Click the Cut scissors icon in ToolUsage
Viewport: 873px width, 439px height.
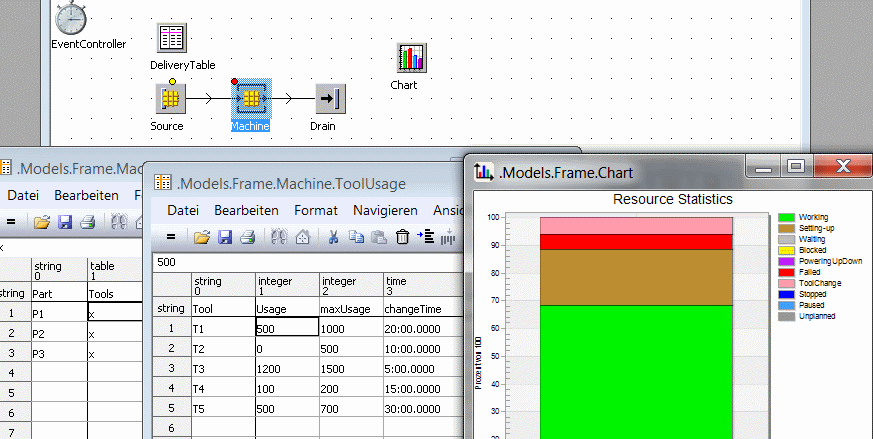click(331, 237)
